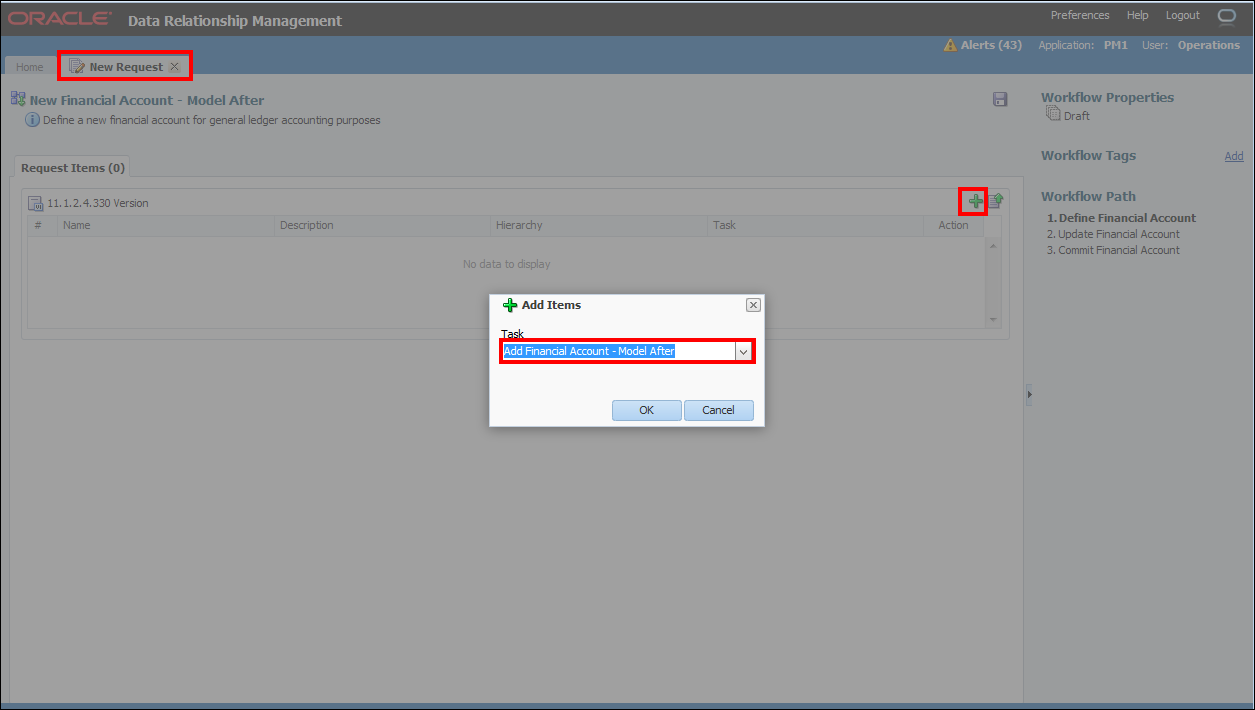The width and height of the screenshot is (1255, 710).
Task: Click Logout
Action: coord(1183,15)
